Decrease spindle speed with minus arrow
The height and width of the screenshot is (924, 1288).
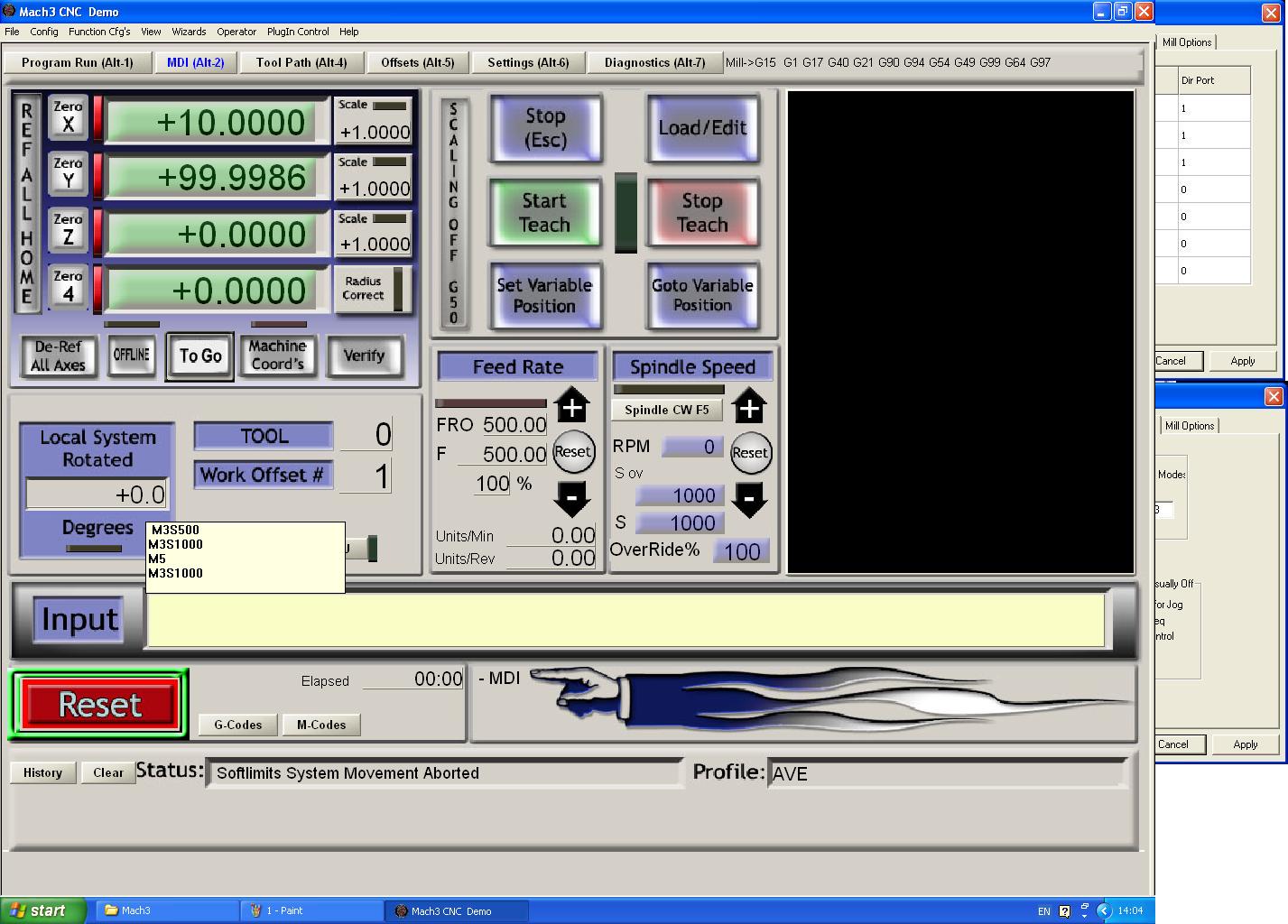pyautogui.click(x=749, y=499)
